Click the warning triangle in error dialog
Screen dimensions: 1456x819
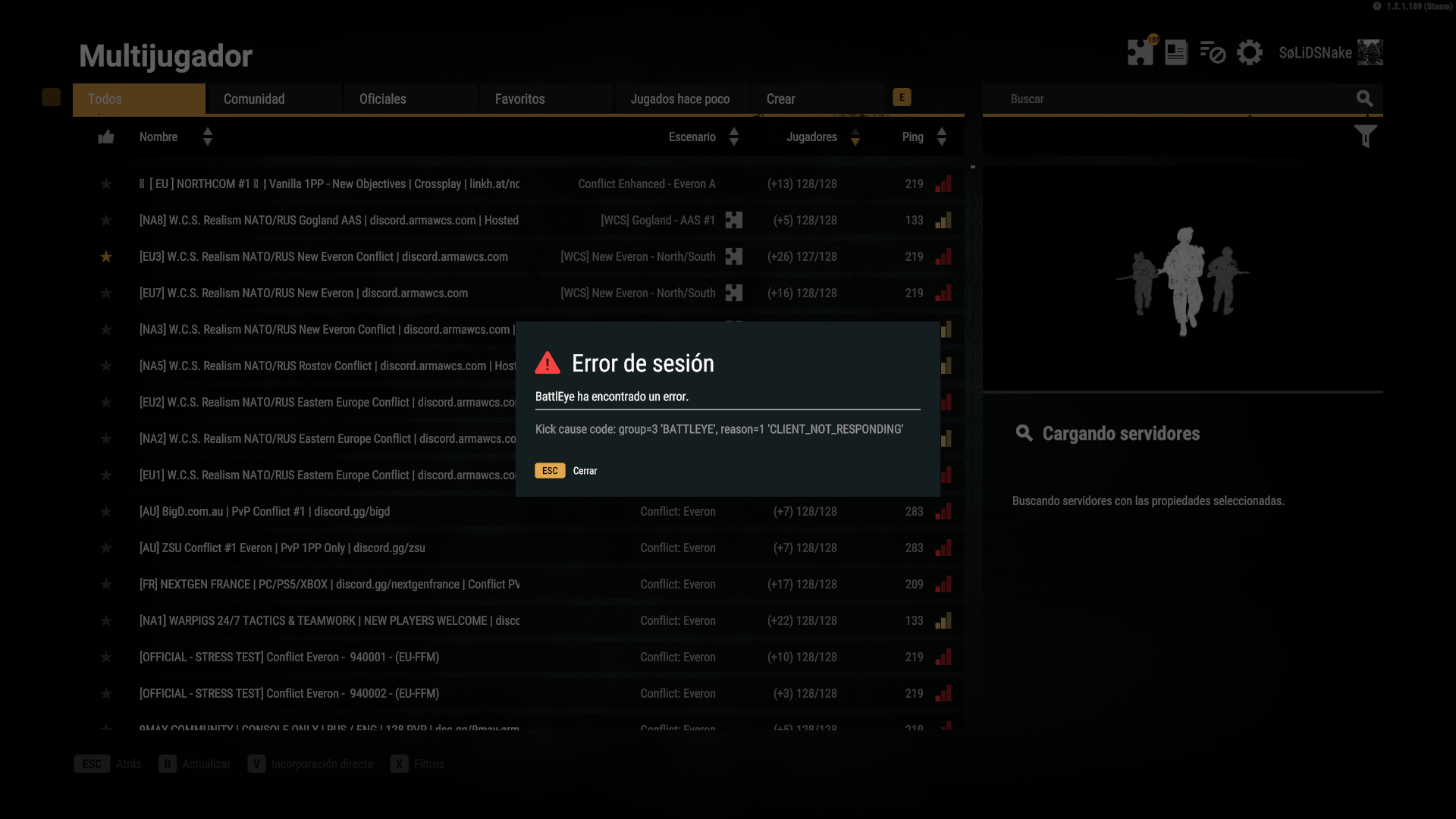[548, 363]
